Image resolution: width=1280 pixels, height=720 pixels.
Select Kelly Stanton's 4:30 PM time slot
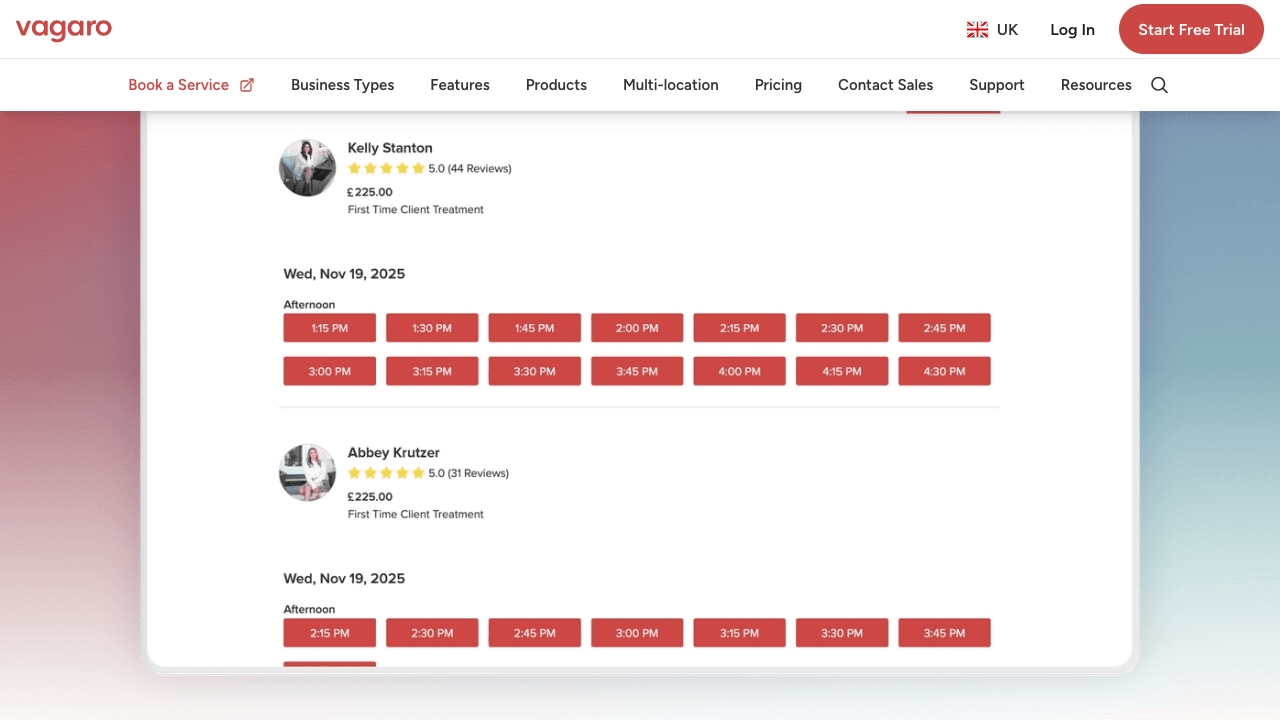point(944,371)
